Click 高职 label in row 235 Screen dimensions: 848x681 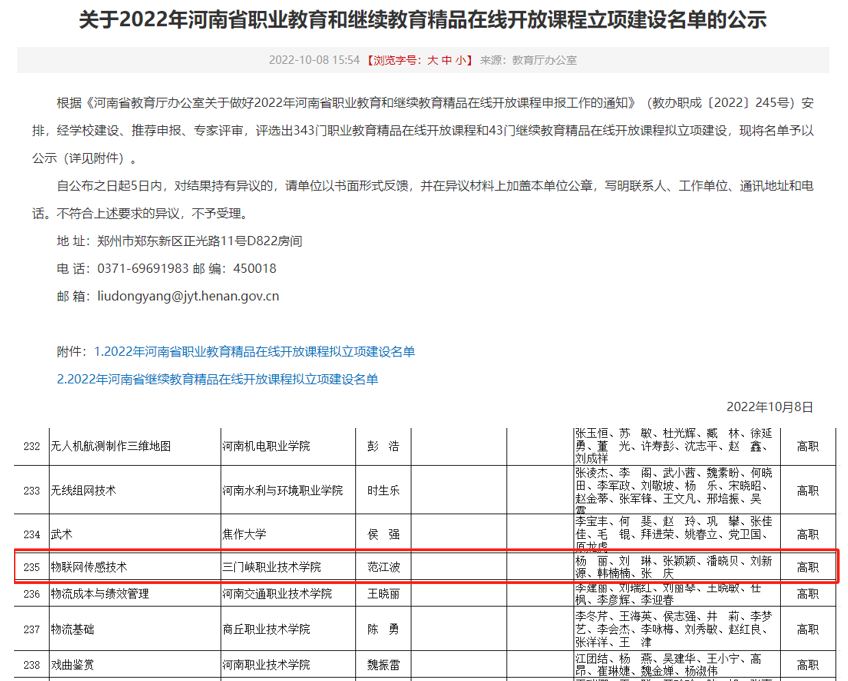pos(807,566)
